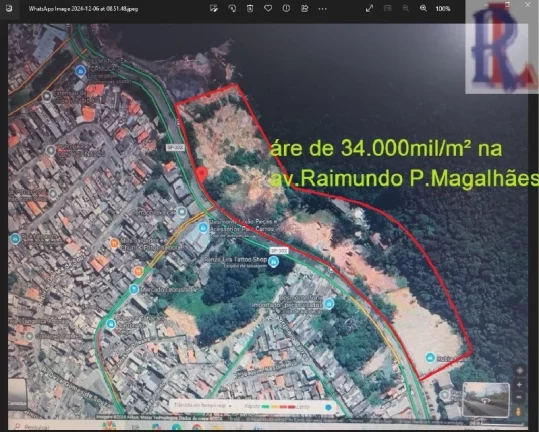The width and height of the screenshot is (539, 432).
Task: Select the WhatsApp Image file name text
Action: pyautogui.click(x=83, y=9)
